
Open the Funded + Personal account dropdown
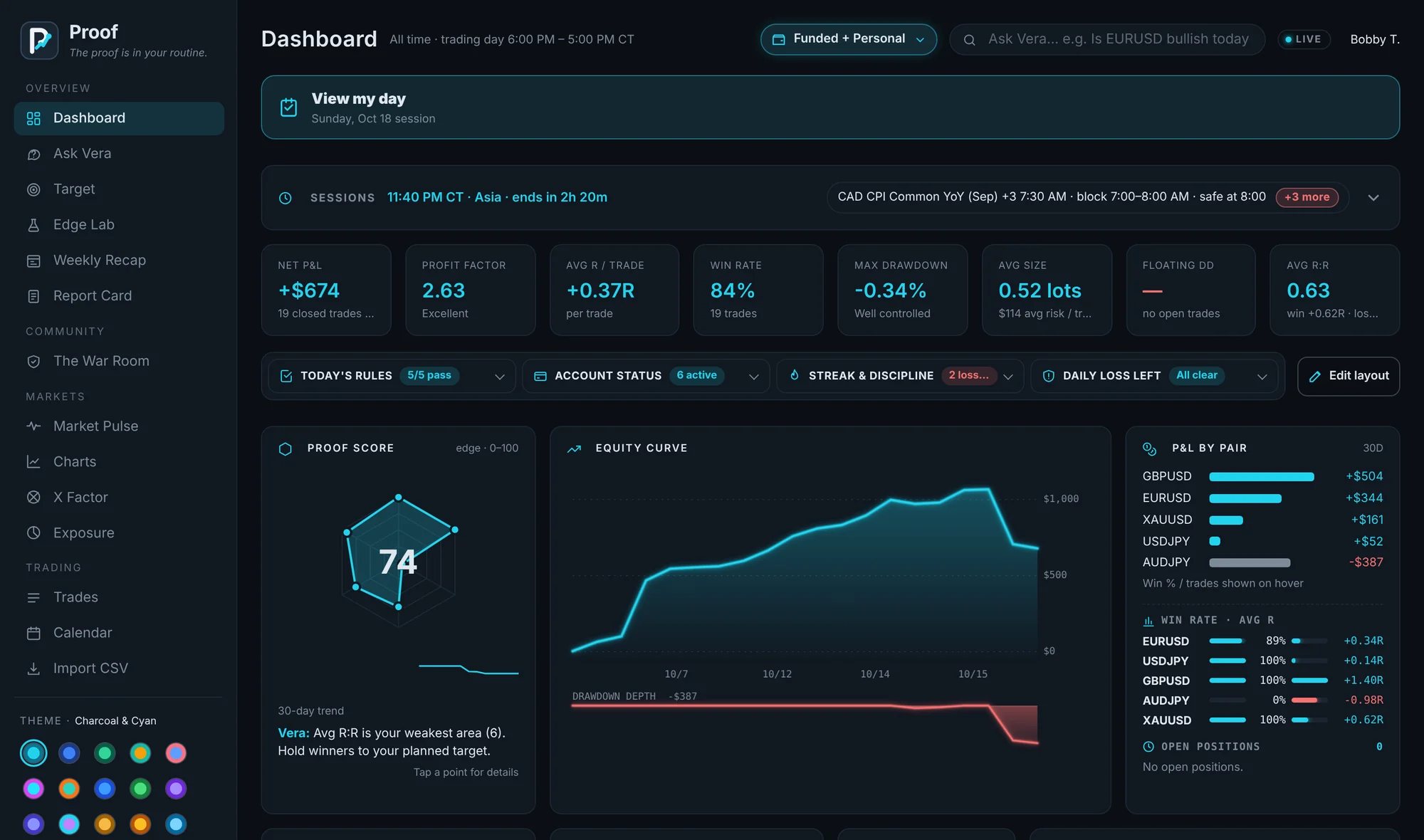(x=849, y=39)
